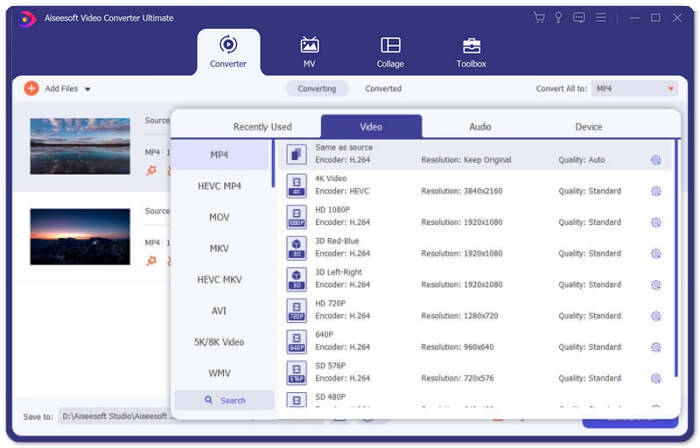Select the lake reflection video thumbnail
The image size is (700, 448).
coord(80,146)
